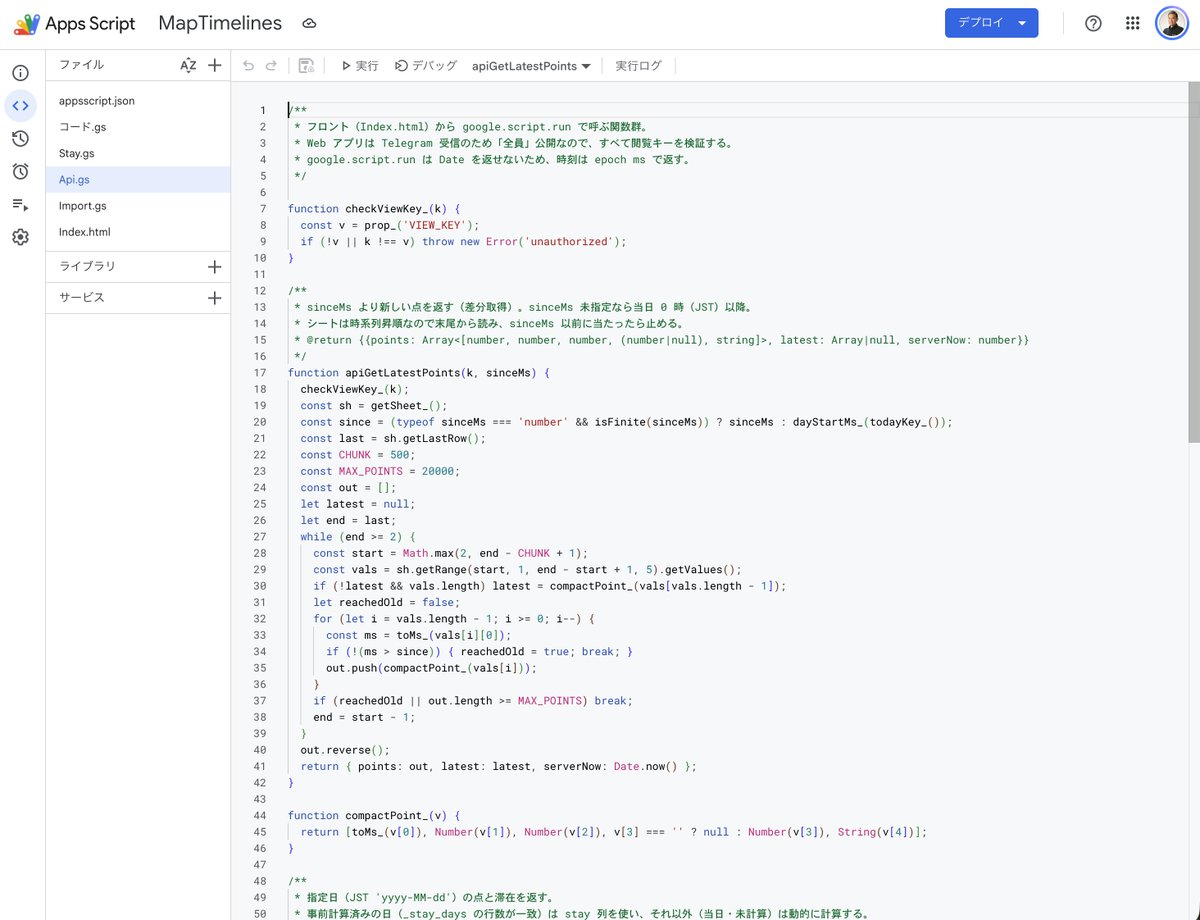Click 'let latest = null;' line
The width and height of the screenshot is (1200, 920).
(357, 504)
